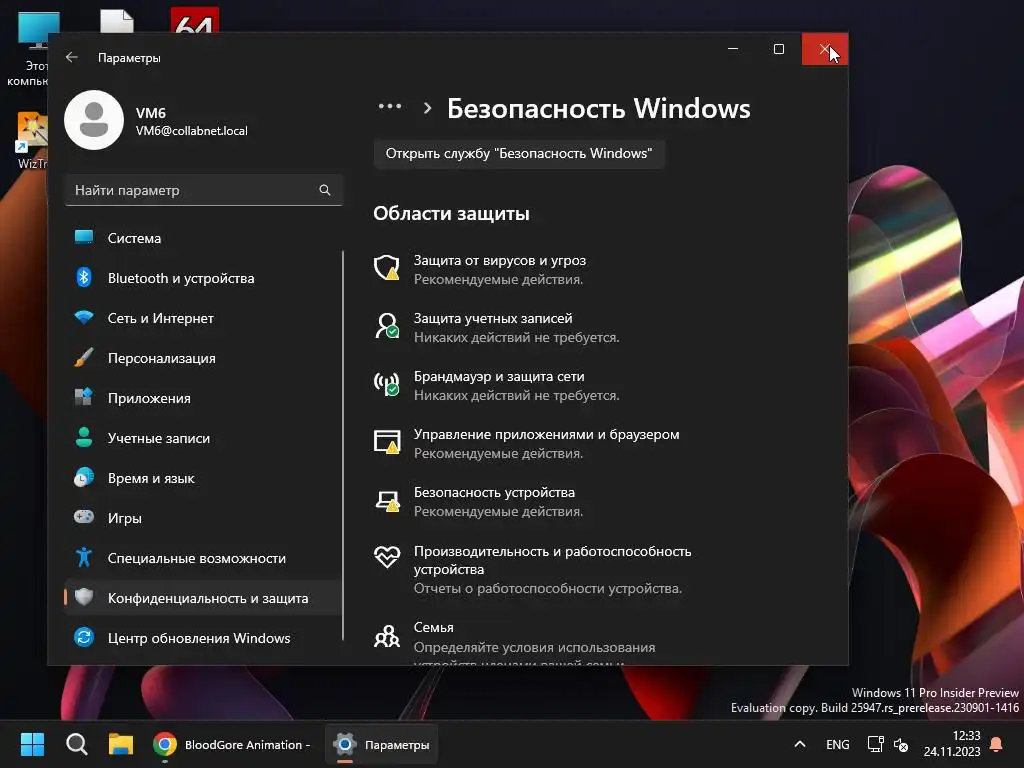This screenshot has height=768, width=1024.
Task: Click the gamepad icon for Игры
Action: (84, 518)
